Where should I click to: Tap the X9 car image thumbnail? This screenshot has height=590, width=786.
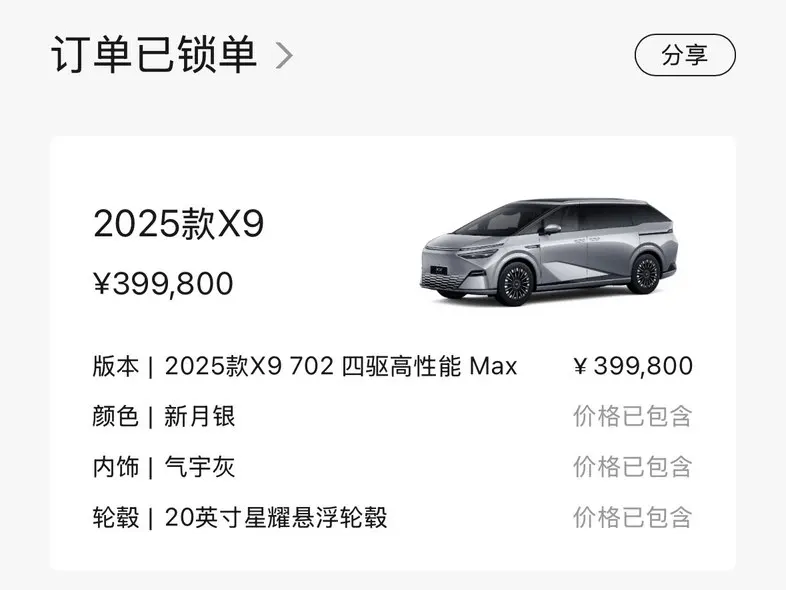tap(549, 252)
